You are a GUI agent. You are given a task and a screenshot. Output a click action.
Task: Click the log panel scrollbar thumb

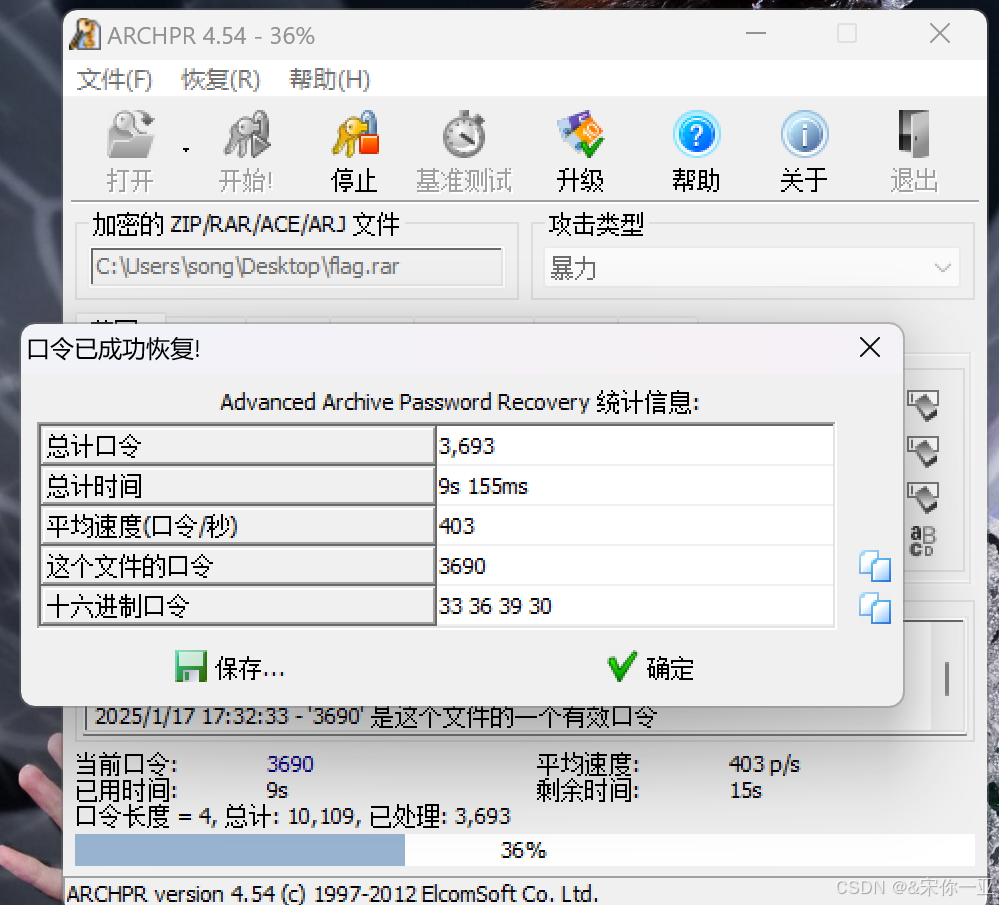coord(947,678)
